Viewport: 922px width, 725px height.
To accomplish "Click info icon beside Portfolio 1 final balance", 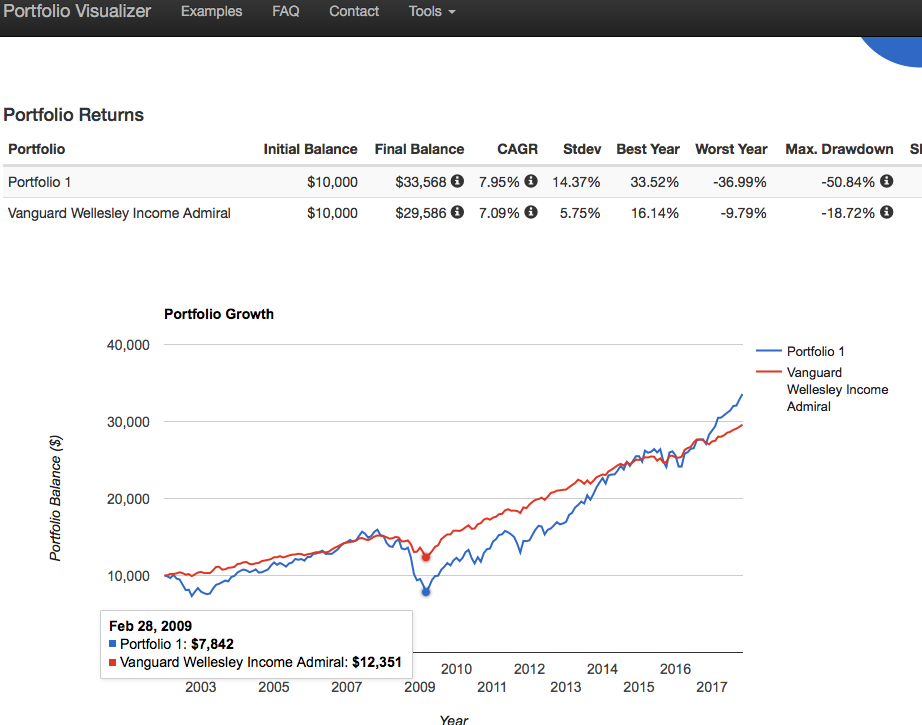I will click(x=457, y=182).
